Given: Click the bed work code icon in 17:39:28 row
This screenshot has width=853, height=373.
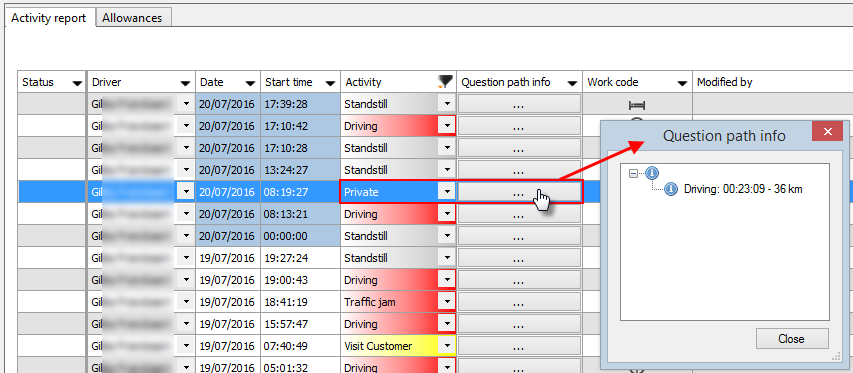Looking at the screenshot, I should point(636,104).
